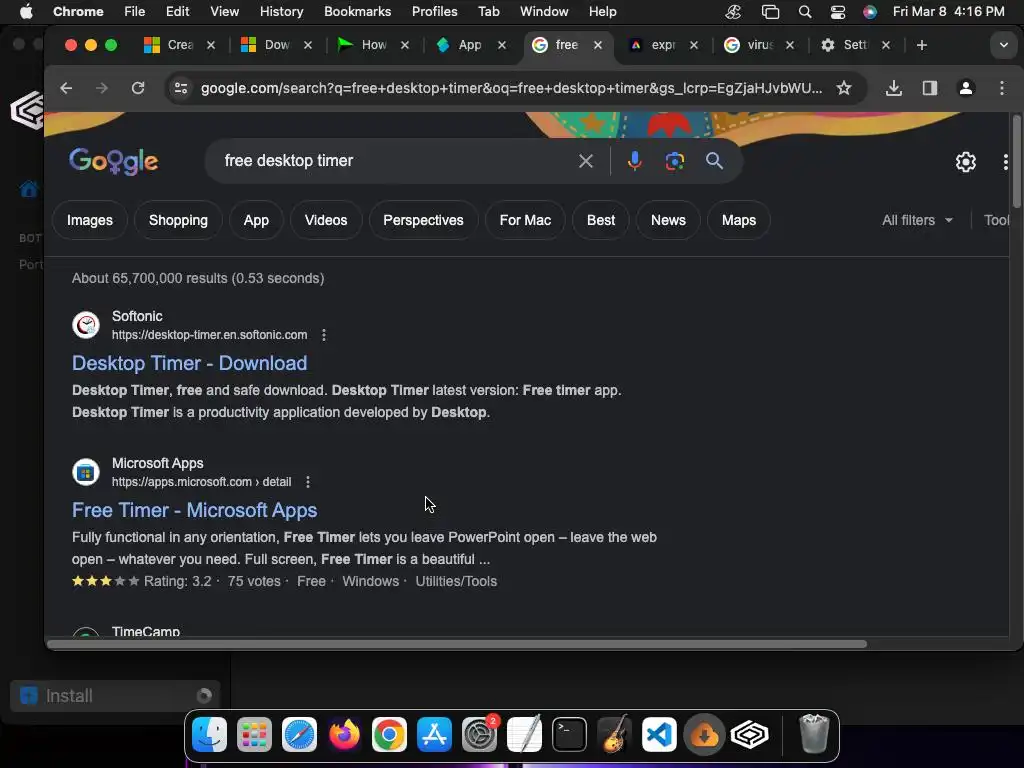
Task: Open more options for Softonic result
Action: click(x=324, y=335)
